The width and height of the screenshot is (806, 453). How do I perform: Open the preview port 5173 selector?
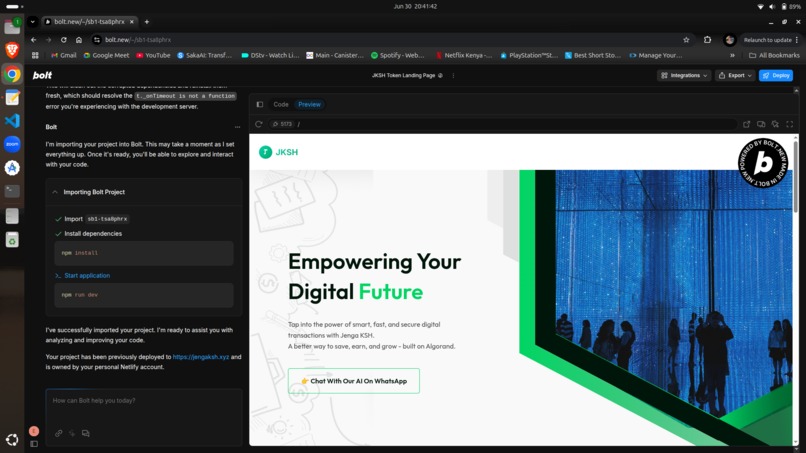(282, 124)
